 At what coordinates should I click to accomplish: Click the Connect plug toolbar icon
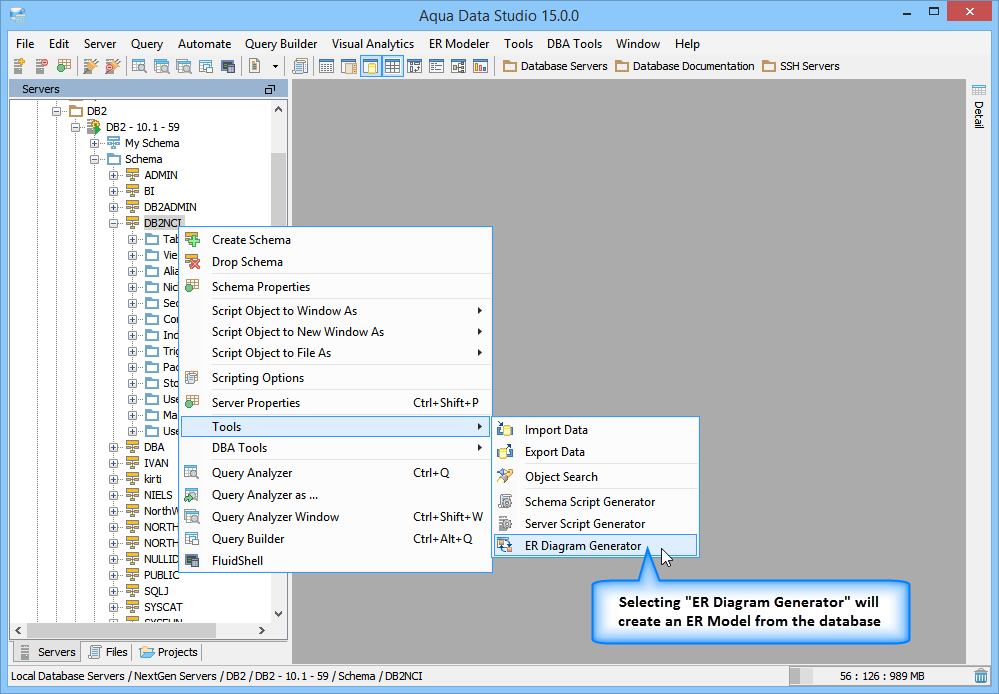pyautogui.click(x=91, y=66)
